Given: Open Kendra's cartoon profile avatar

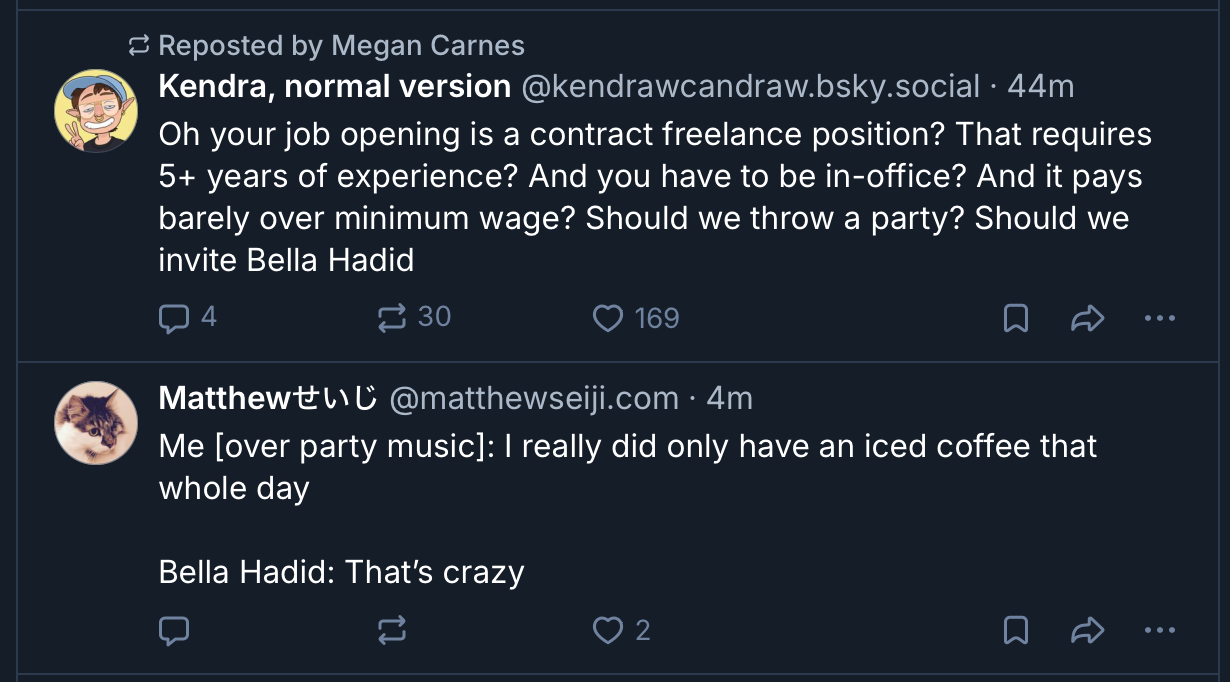Looking at the screenshot, I should coord(95,111).
